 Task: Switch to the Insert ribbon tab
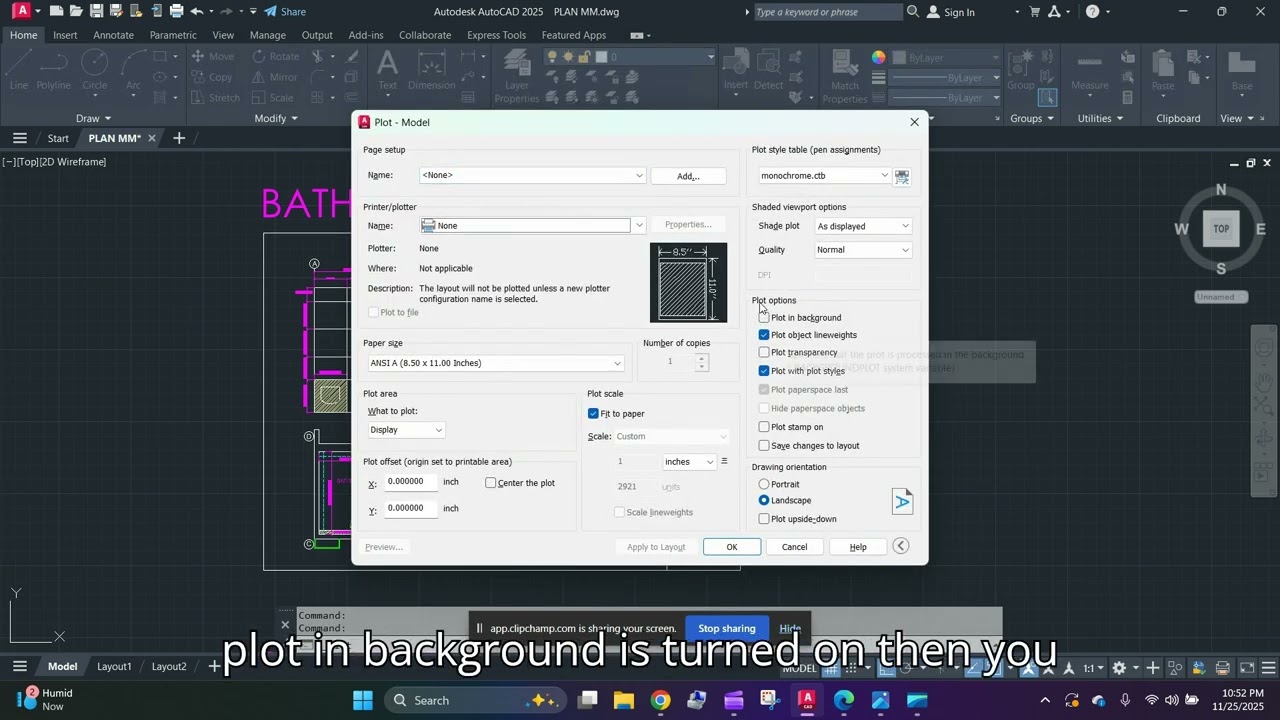click(x=65, y=35)
